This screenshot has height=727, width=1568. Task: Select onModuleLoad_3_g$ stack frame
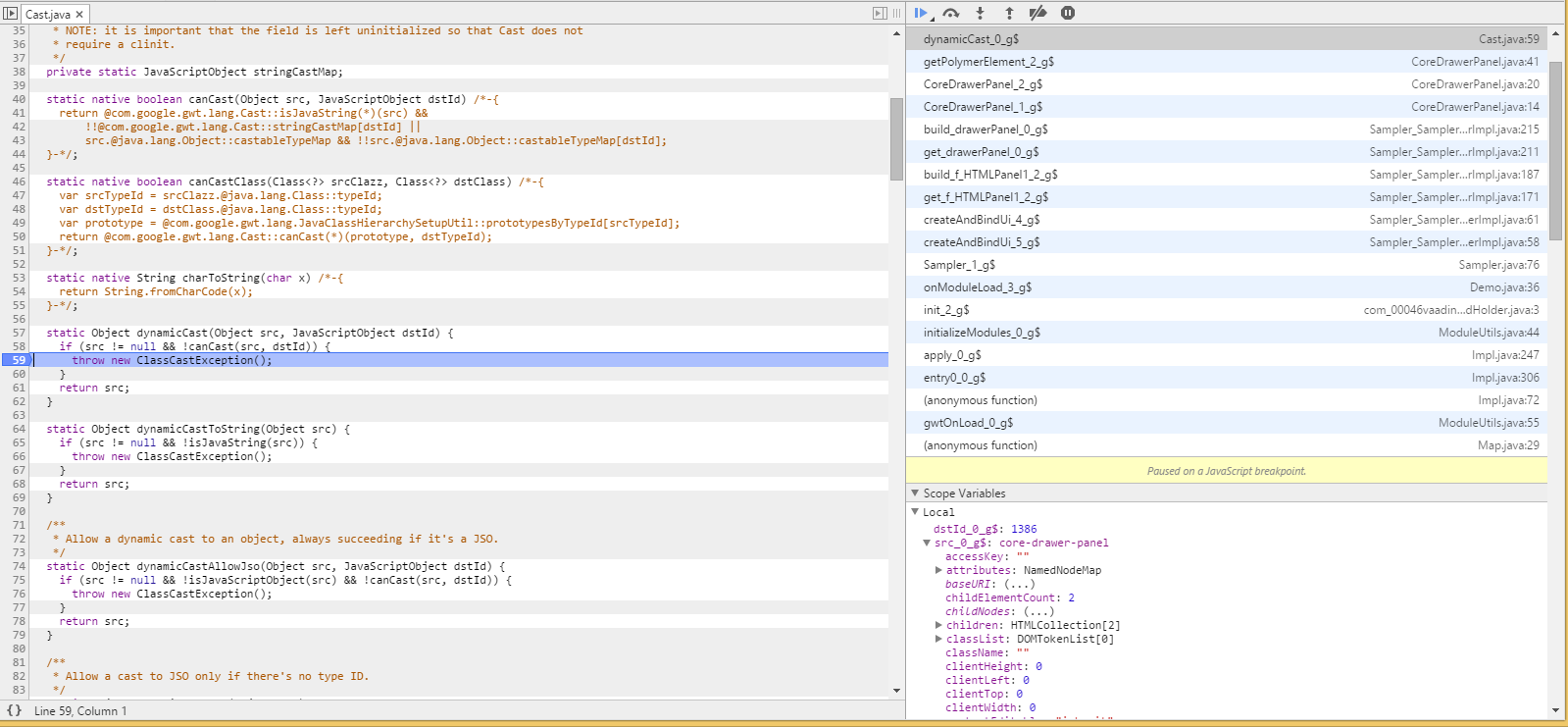1227,287
